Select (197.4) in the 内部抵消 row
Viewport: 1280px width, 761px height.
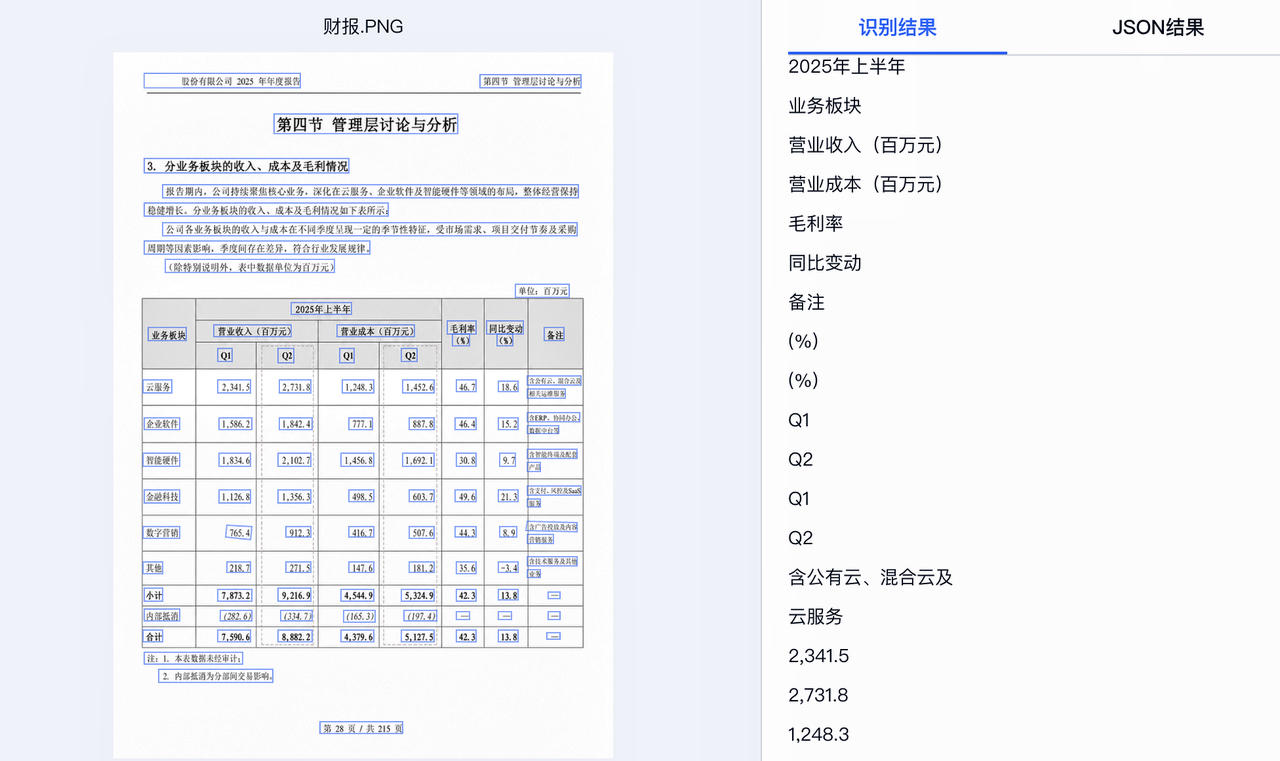[x=420, y=616]
